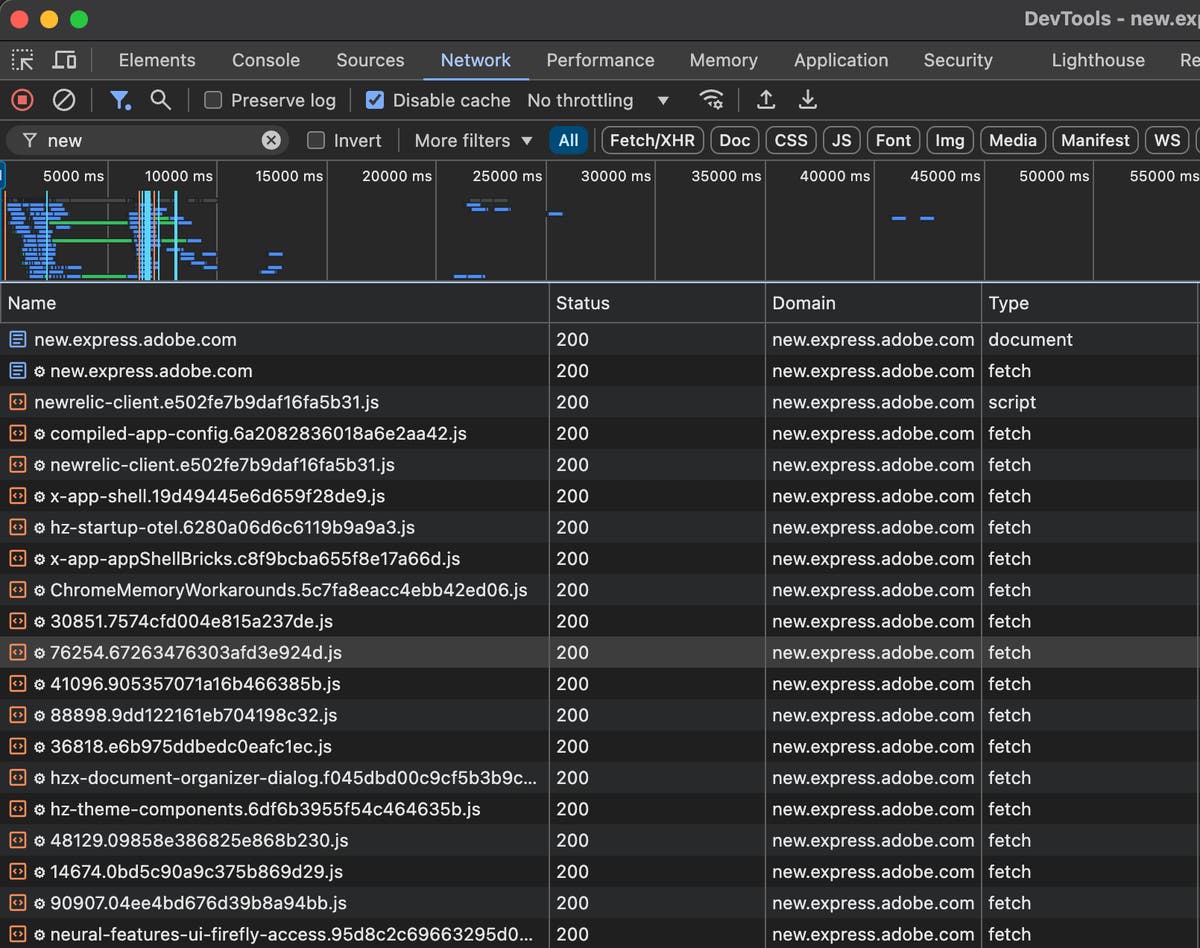Filter by Fetch/XHR requests

(652, 140)
